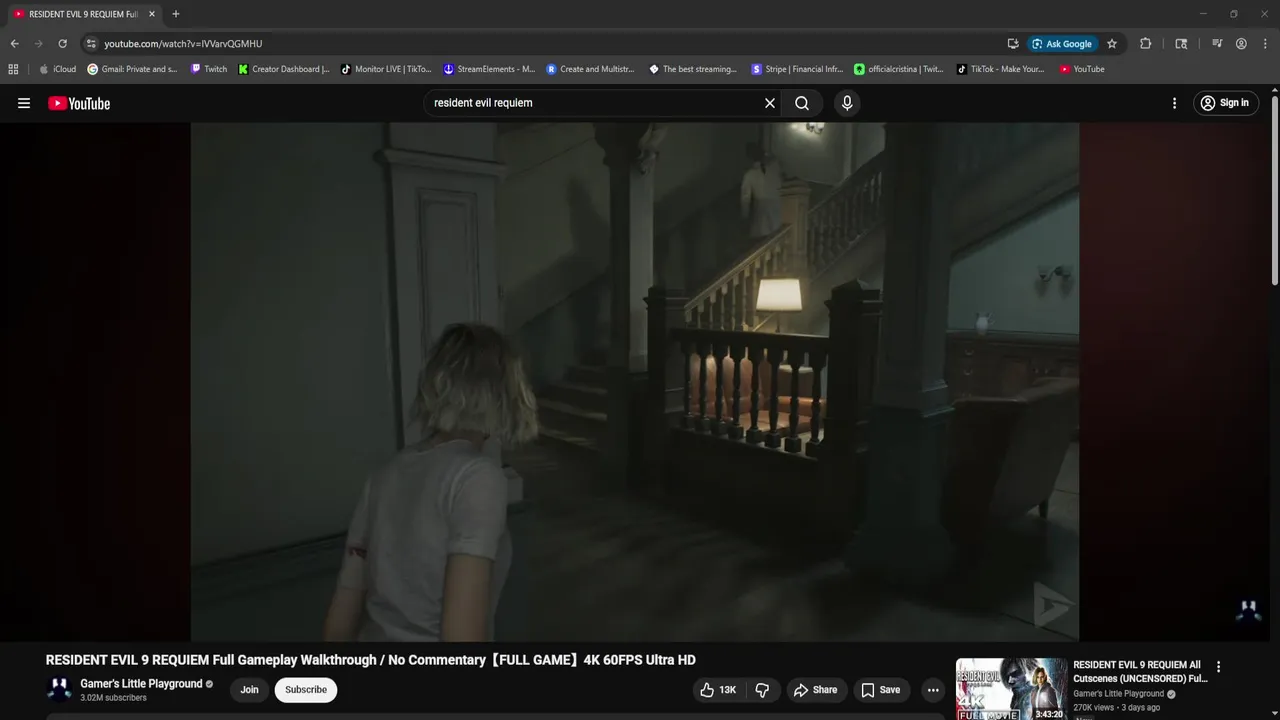Open Ask Google button
Viewport: 1280px width, 720px height.
point(1062,44)
